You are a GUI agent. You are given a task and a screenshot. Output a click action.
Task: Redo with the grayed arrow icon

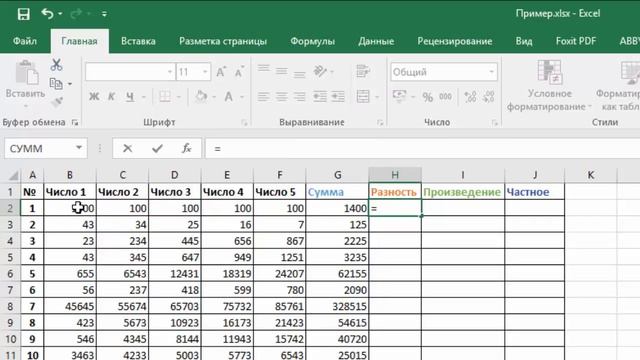[76, 14]
